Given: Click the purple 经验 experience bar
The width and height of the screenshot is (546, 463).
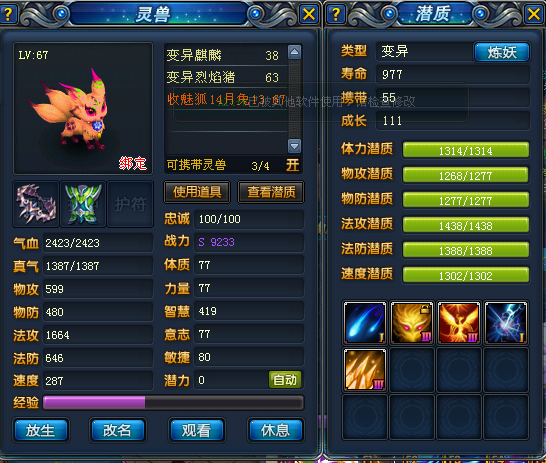Looking at the screenshot, I should [x=173, y=402].
